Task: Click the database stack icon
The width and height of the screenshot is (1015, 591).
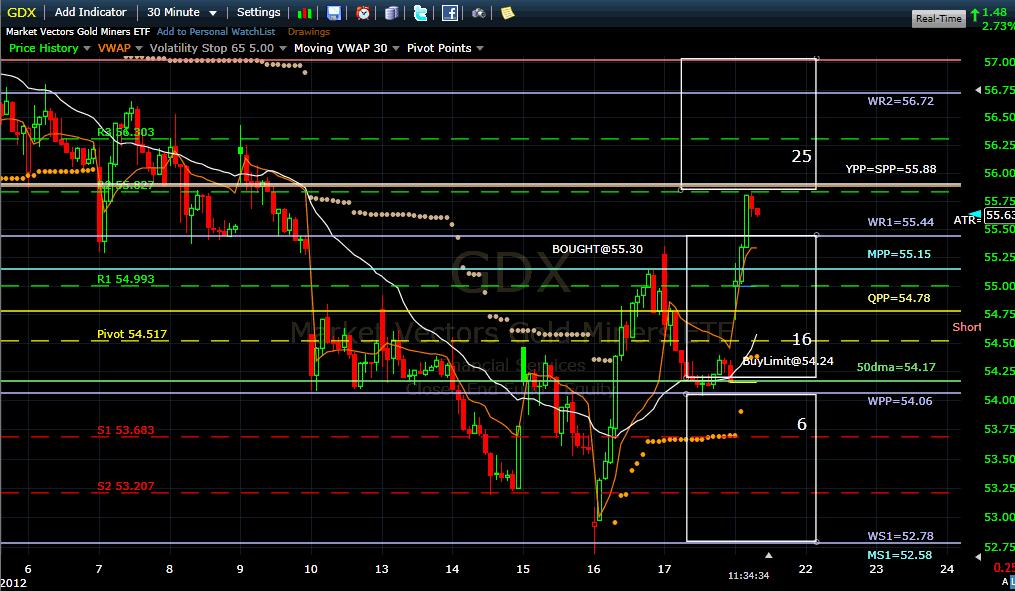Action: [x=391, y=13]
